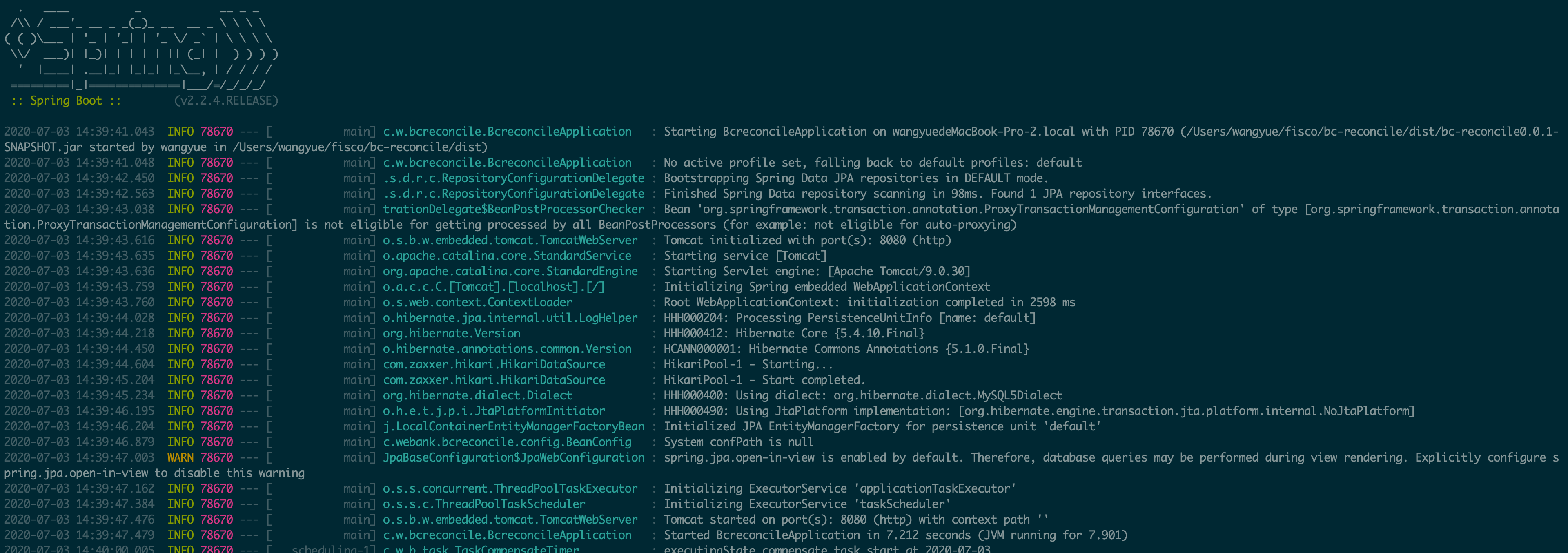Click 'System confPath is null' message

738,442
